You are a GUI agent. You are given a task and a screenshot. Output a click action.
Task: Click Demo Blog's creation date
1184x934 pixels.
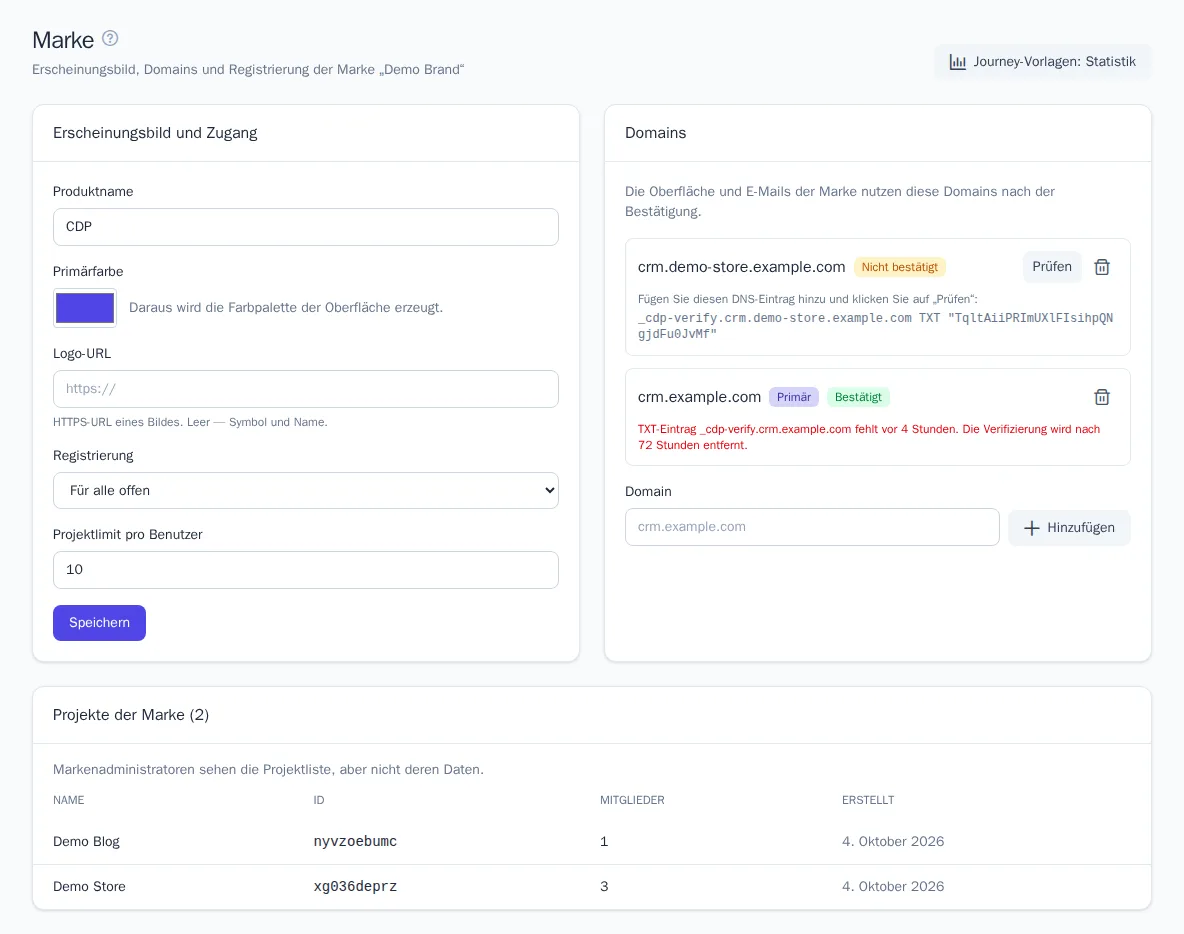click(x=893, y=842)
